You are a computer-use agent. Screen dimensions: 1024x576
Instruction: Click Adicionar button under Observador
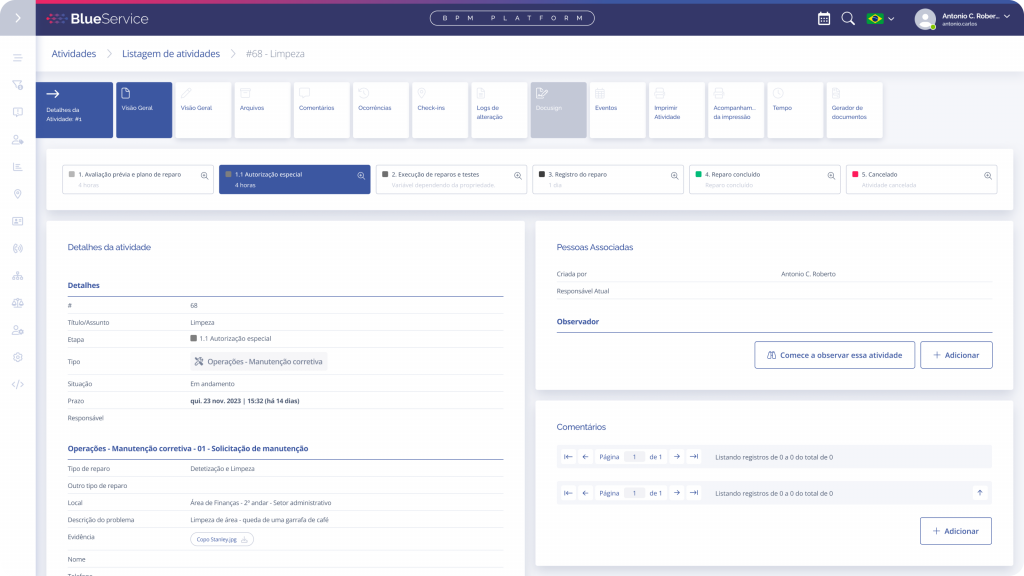[x=956, y=355]
